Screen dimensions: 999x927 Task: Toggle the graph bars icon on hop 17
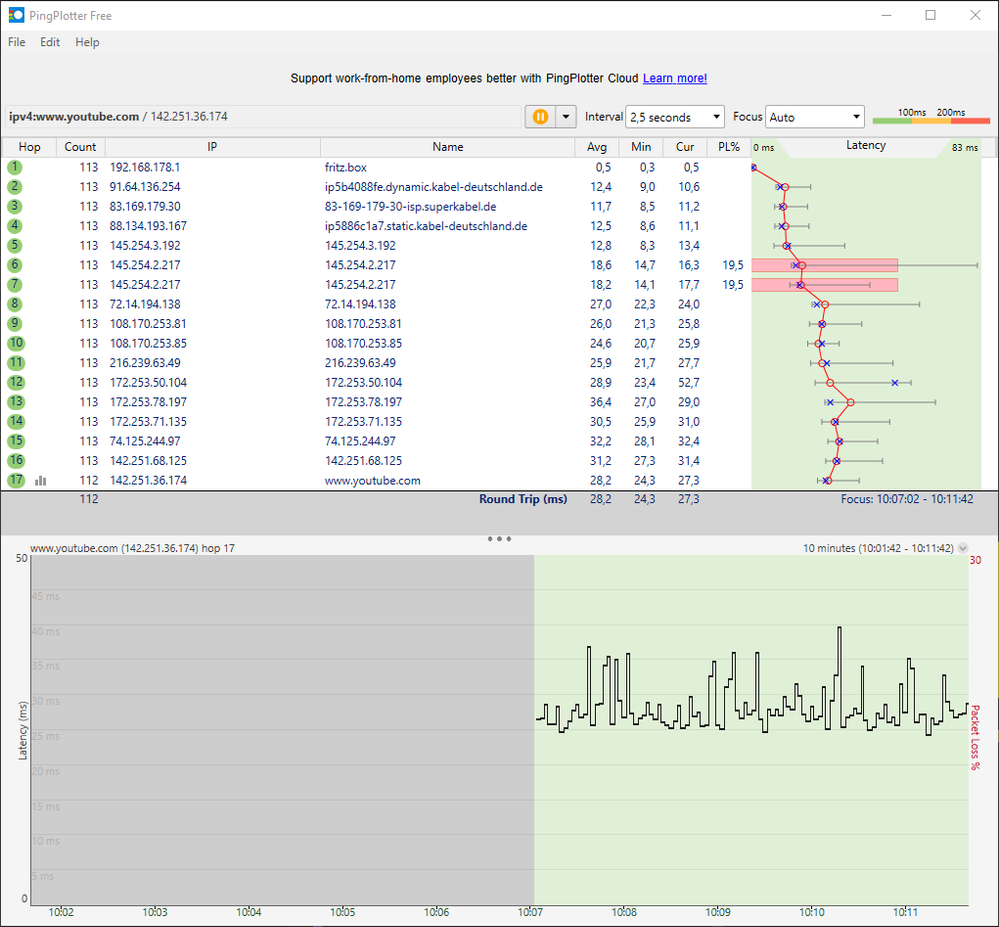click(41, 480)
